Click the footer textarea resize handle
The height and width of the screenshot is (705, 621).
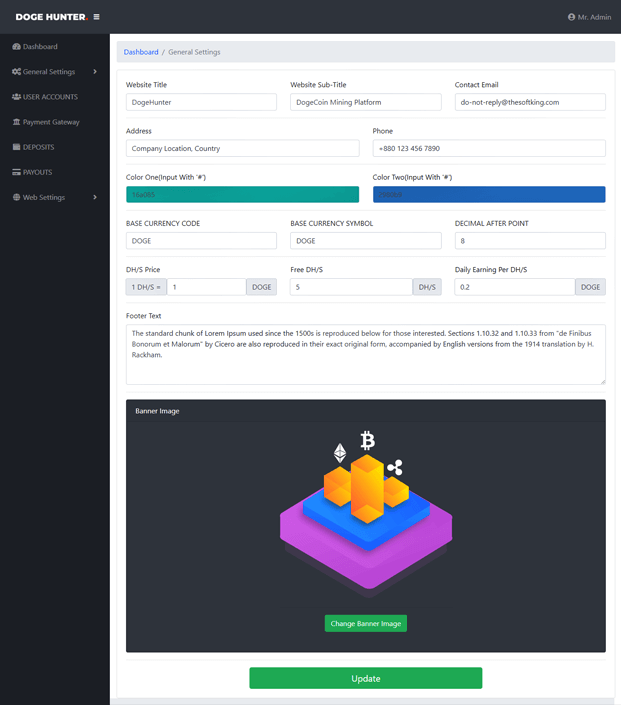[603, 382]
